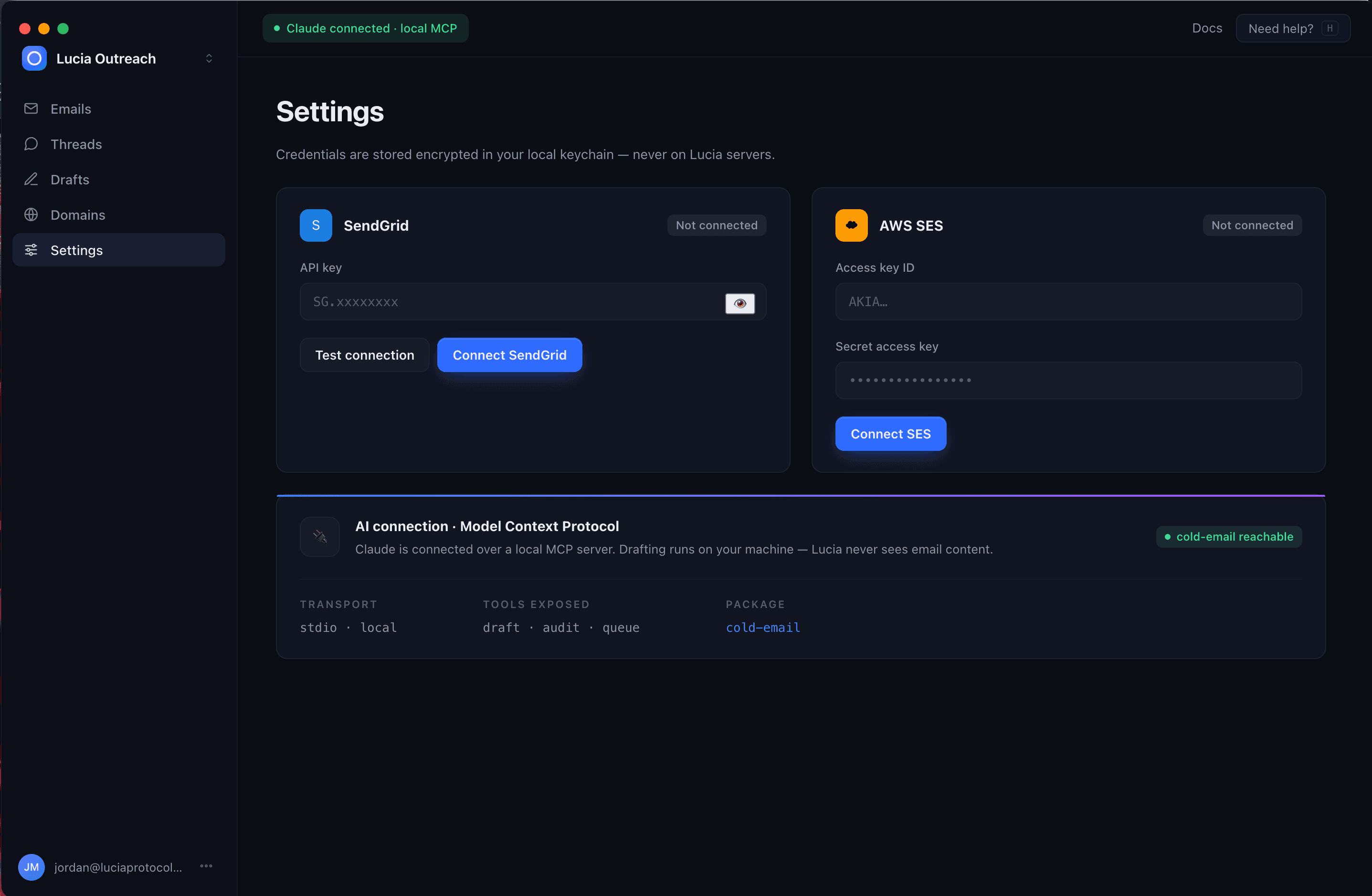Open the Threads section
1372x896 pixels.
click(119, 144)
